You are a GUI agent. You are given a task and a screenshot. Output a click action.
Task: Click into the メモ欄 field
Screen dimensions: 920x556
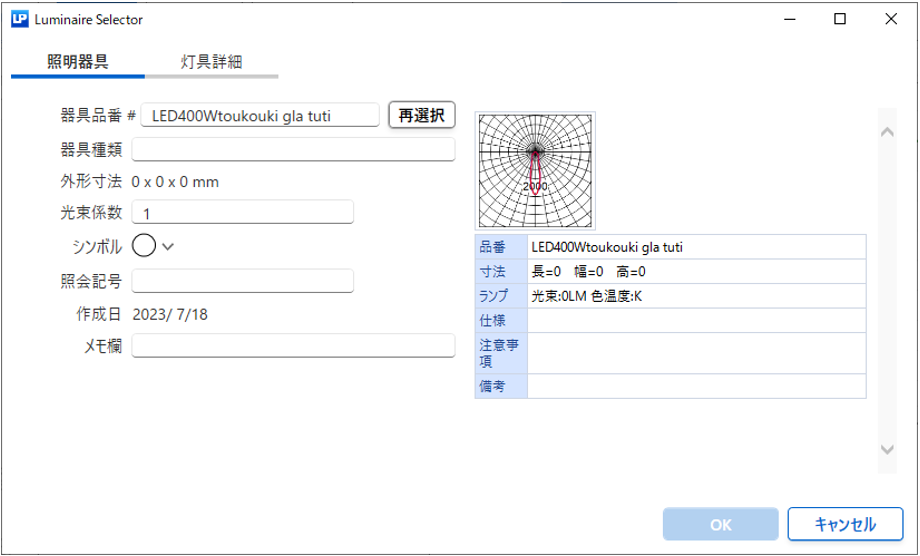tap(293, 346)
